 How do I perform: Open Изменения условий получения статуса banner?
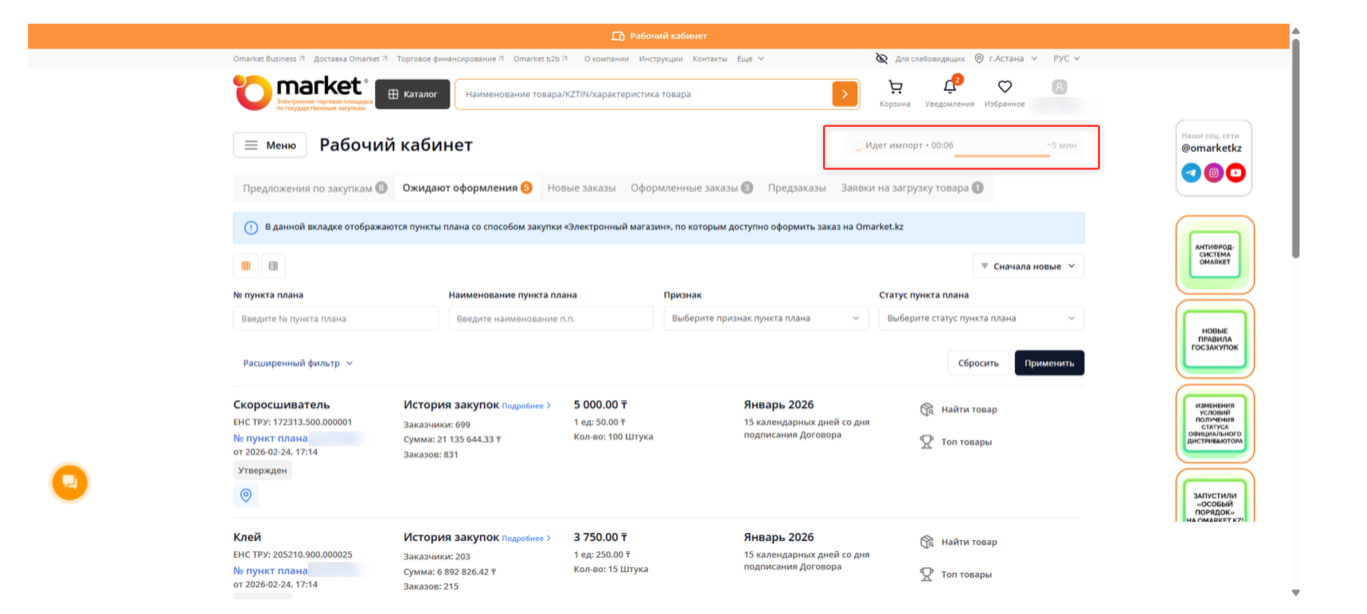pyautogui.click(x=1214, y=424)
